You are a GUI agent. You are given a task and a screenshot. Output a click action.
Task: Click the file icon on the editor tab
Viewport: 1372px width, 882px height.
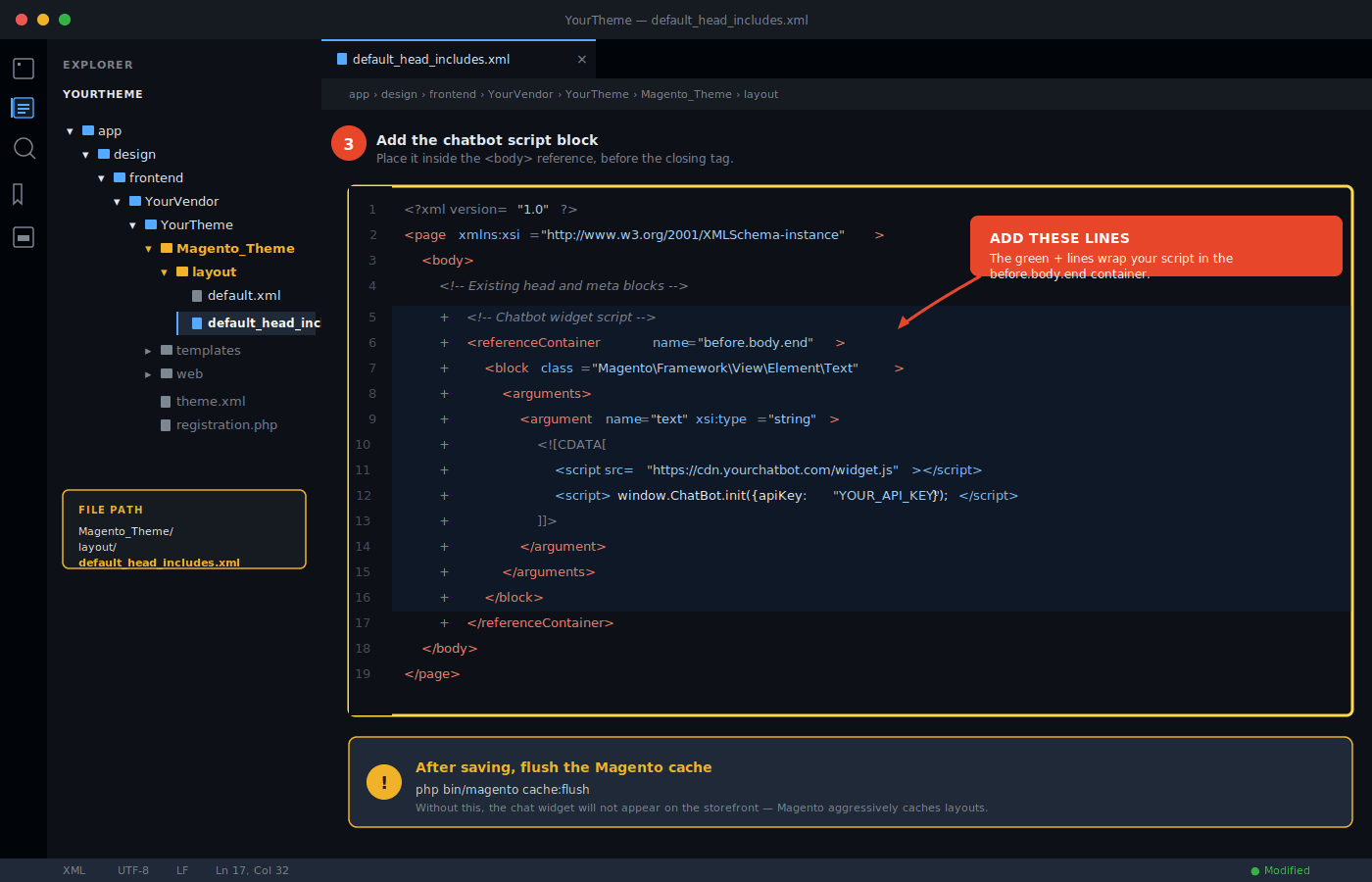[340, 59]
